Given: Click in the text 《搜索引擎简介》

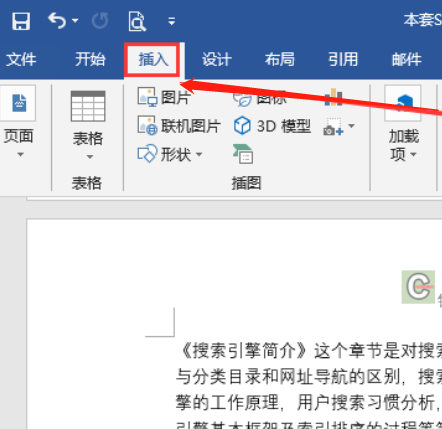Looking at the screenshot, I should [244, 350].
